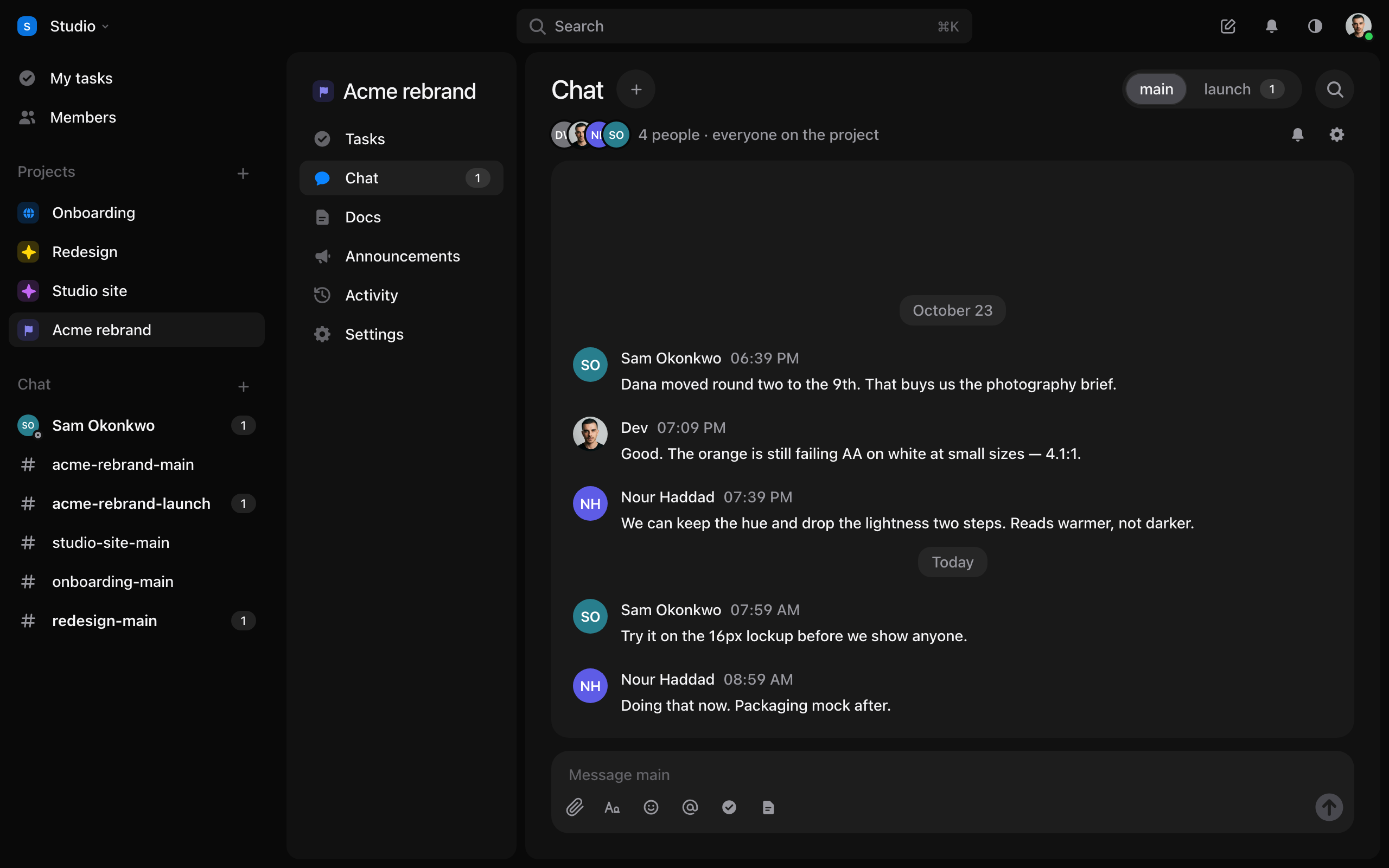Send message with arrow button

click(x=1329, y=807)
